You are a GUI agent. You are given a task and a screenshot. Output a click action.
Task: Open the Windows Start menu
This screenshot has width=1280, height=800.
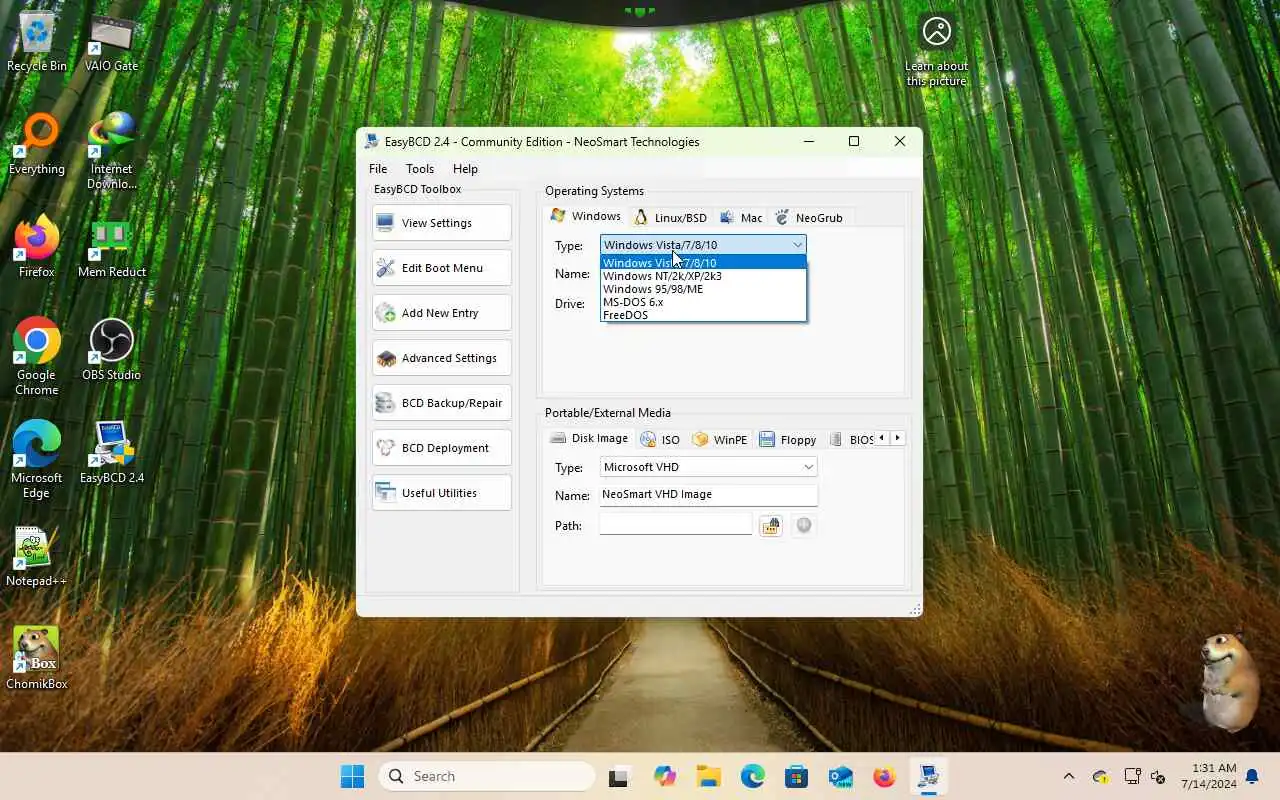[x=353, y=776]
